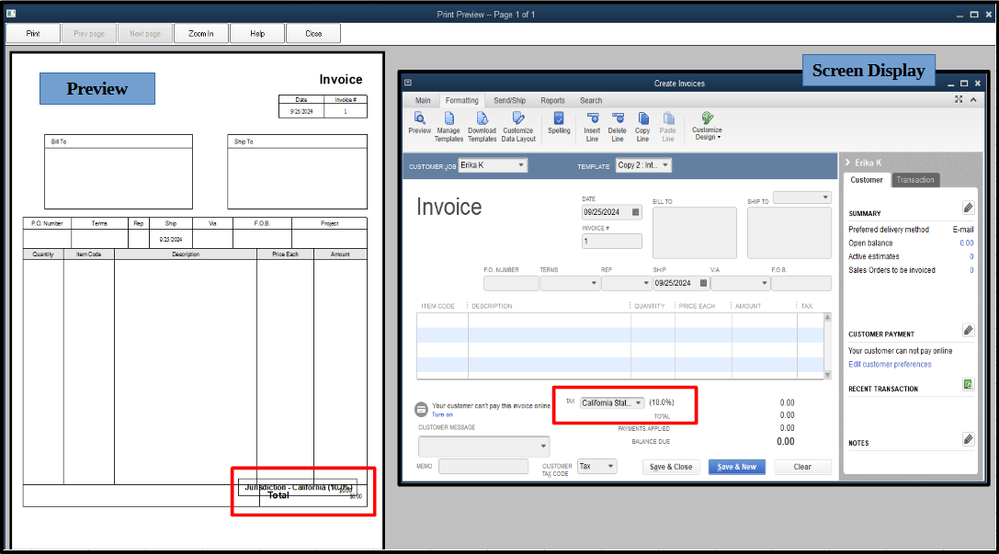Switch to the Reports tab
The height and width of the screenshot is (554, 999).
[553, 101]
